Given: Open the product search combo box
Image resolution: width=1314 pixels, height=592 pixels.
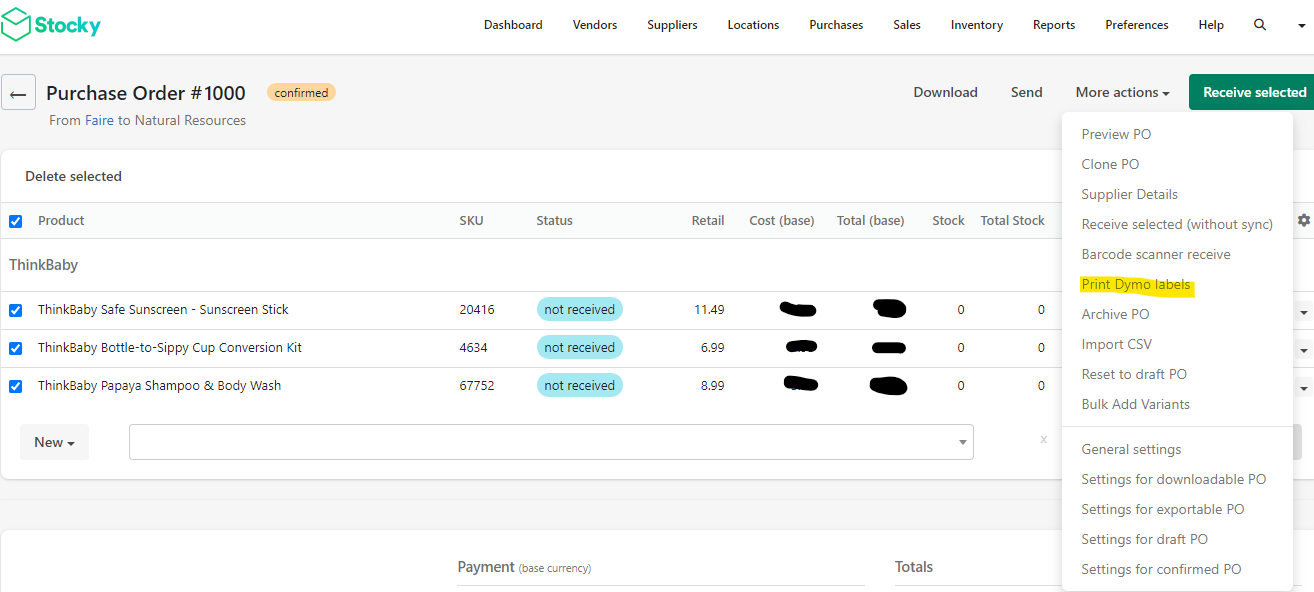Looking at the screenshot, I should 551,442.
